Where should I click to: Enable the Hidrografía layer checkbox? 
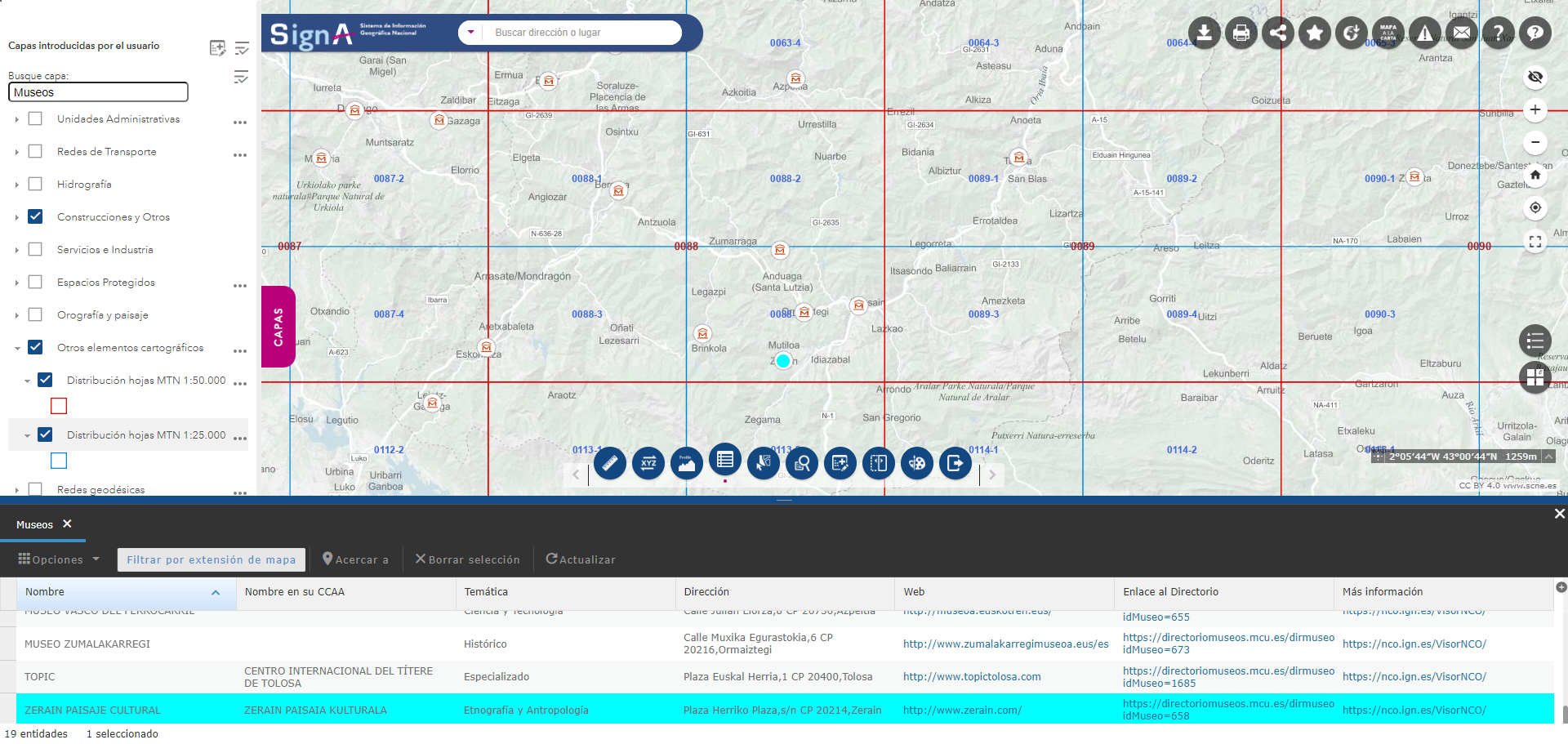pyautogui.click(x=35, y=185)
